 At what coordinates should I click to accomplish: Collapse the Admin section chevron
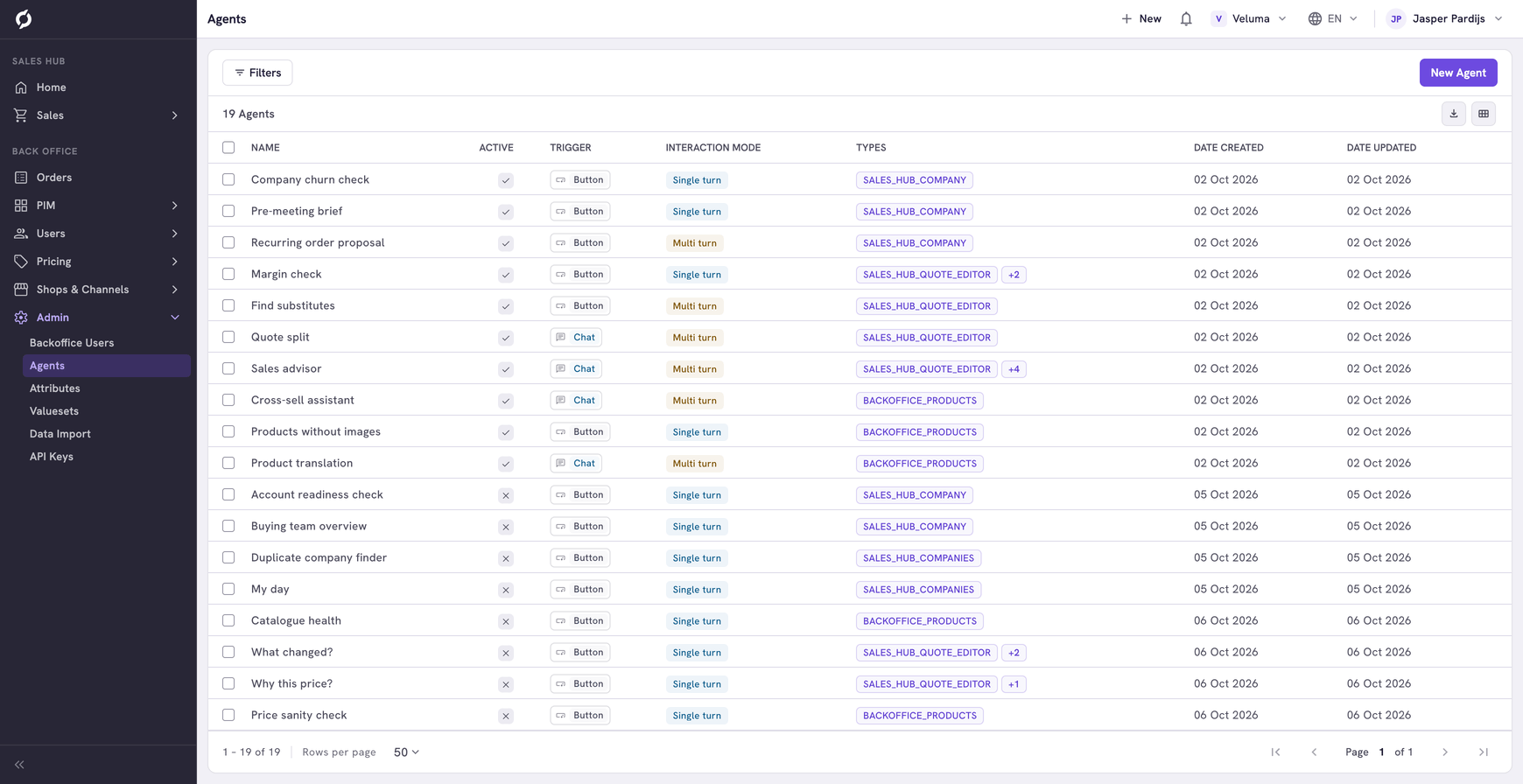[175, 318]
